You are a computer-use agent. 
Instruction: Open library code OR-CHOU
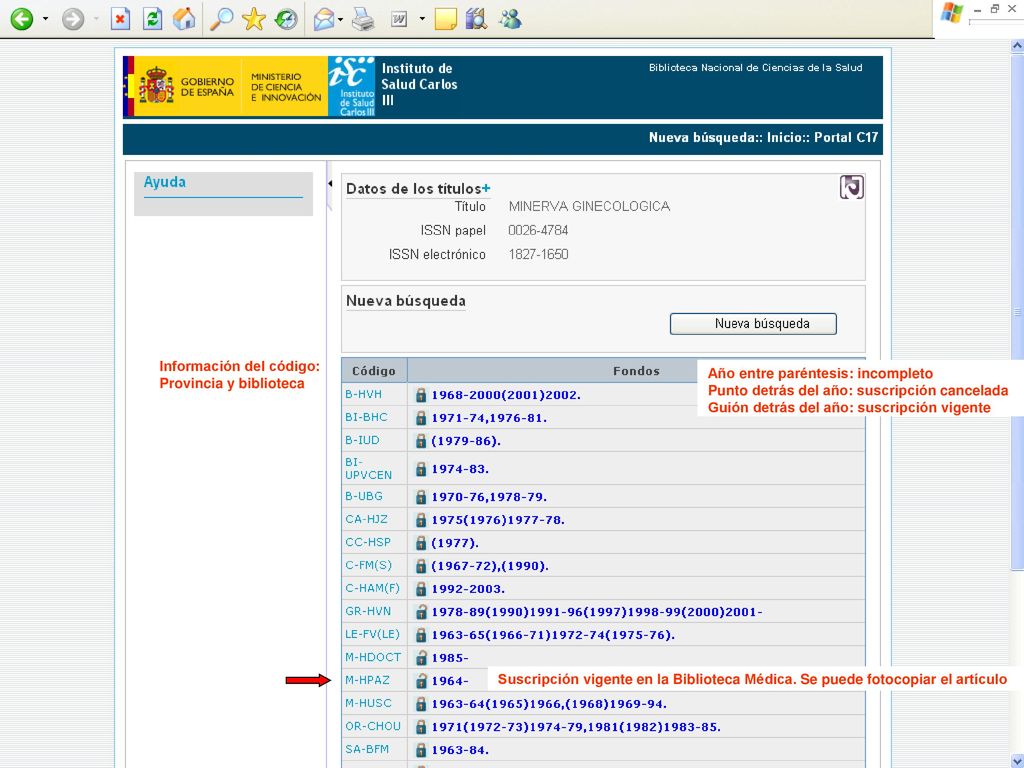[373, 726]
